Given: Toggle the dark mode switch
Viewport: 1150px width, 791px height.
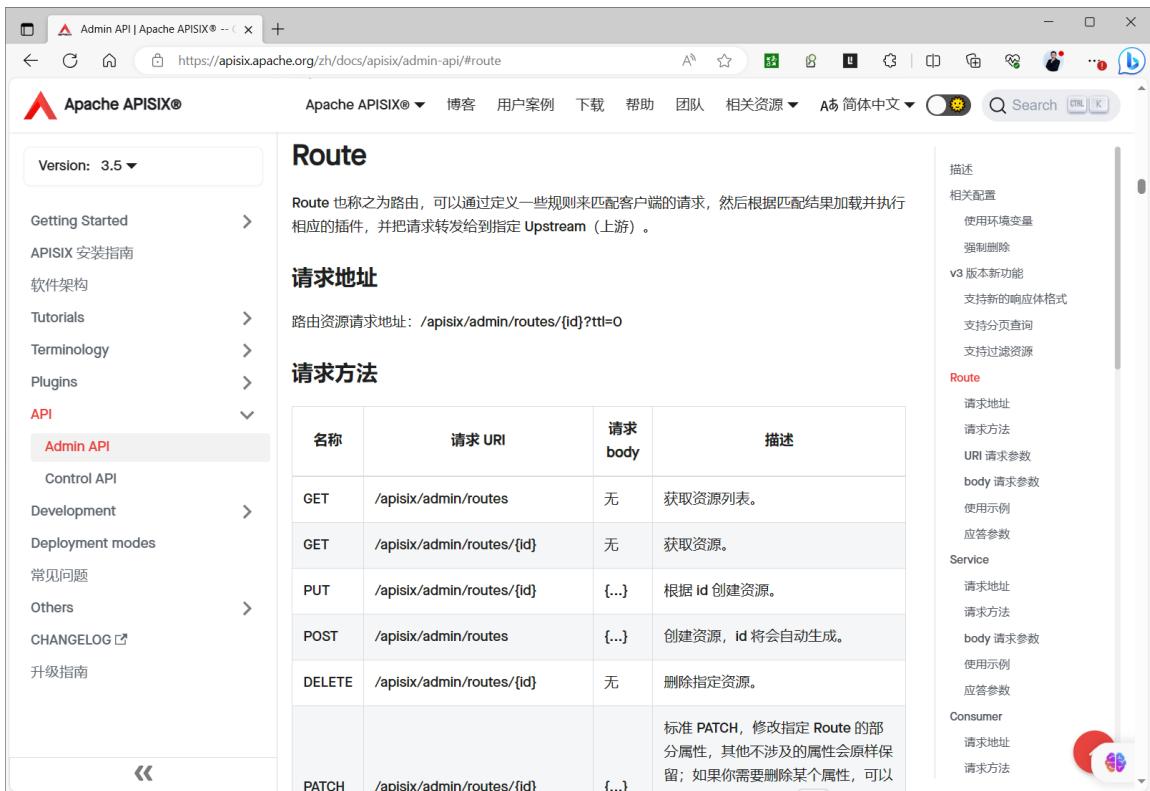Looking at the screenshot, I should coord(948,105).
